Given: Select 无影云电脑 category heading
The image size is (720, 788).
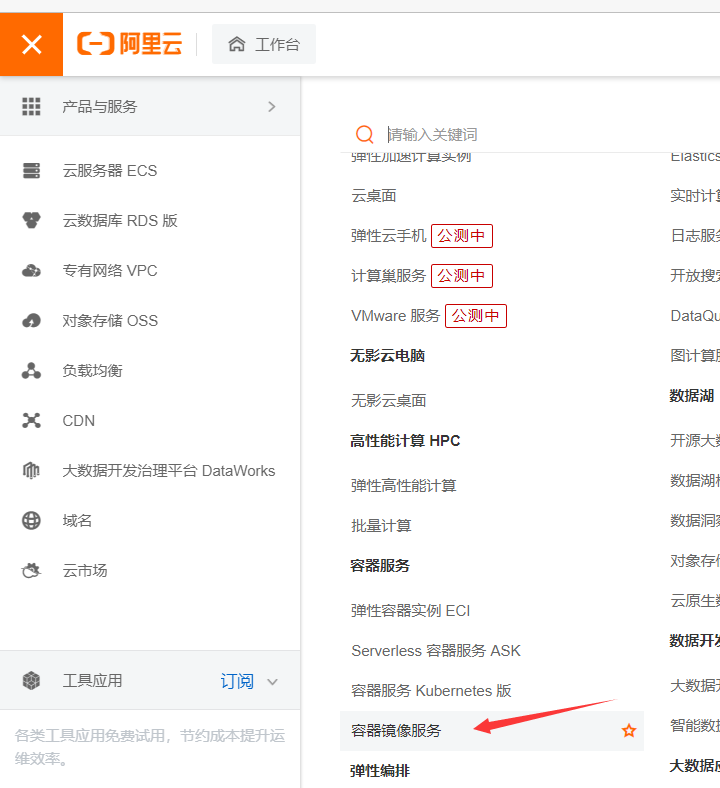Looking at the screenshot, I should 387,355.
